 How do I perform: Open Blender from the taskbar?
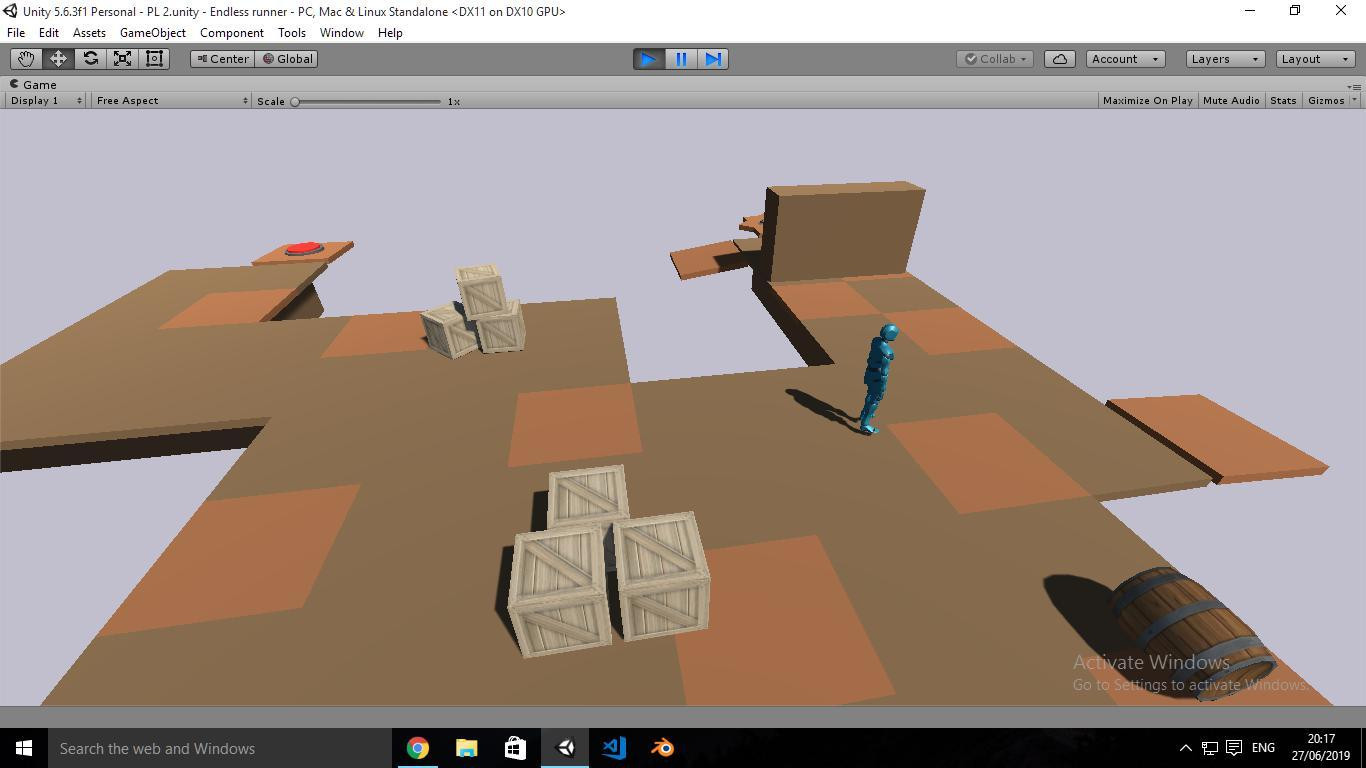point(662,748)
